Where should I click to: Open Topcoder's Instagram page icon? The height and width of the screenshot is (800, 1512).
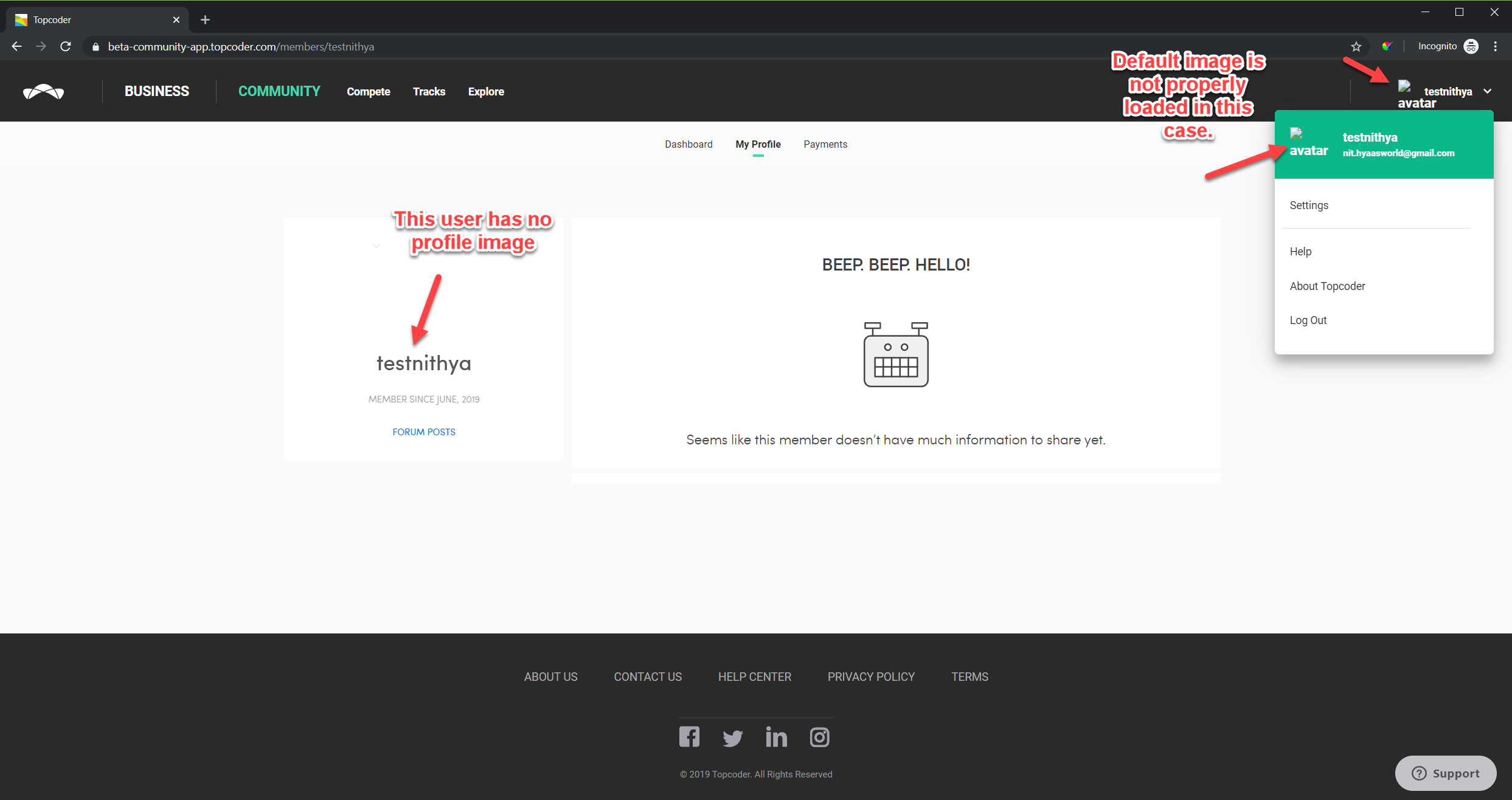(819, 737)
